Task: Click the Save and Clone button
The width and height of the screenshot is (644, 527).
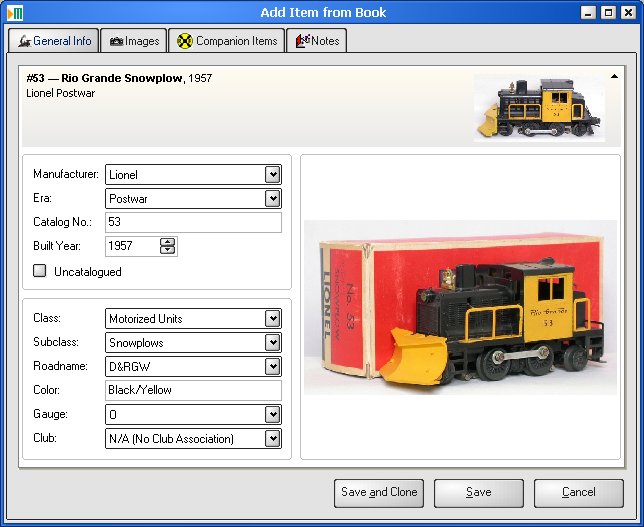Action: click(379, 493)
